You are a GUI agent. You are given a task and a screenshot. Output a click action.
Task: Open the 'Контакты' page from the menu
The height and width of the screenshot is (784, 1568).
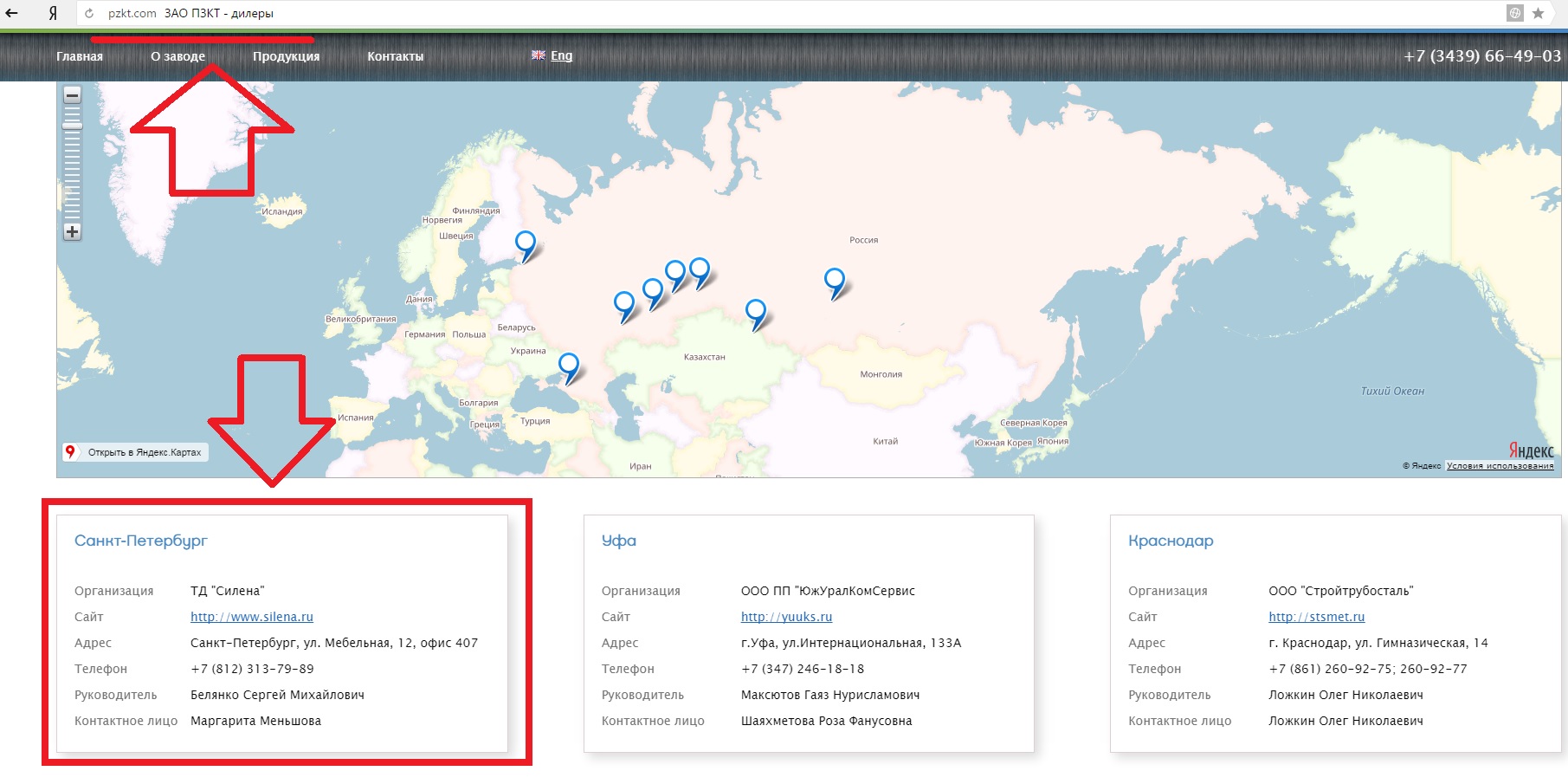point(395,56)
